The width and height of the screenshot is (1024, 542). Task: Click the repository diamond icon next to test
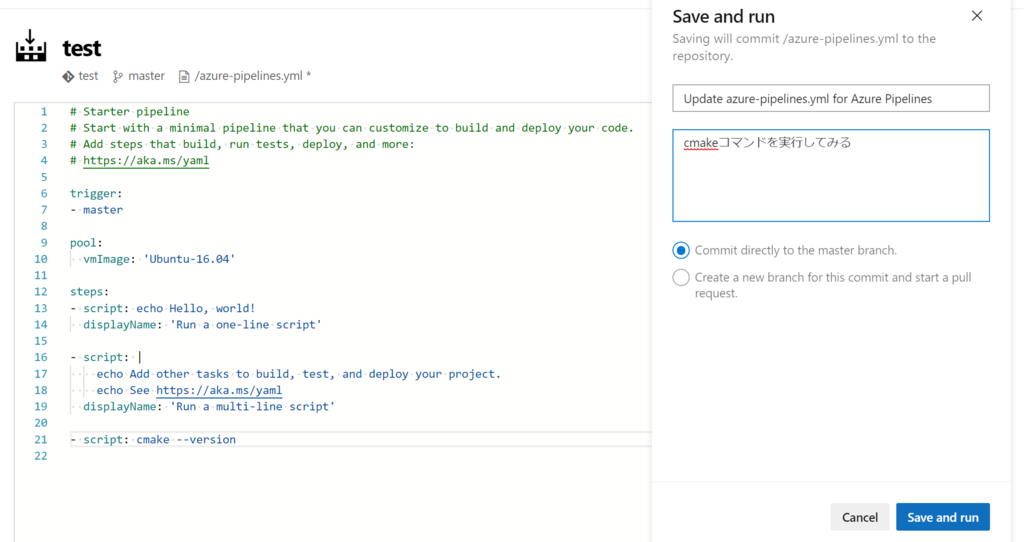coord(68,76)
